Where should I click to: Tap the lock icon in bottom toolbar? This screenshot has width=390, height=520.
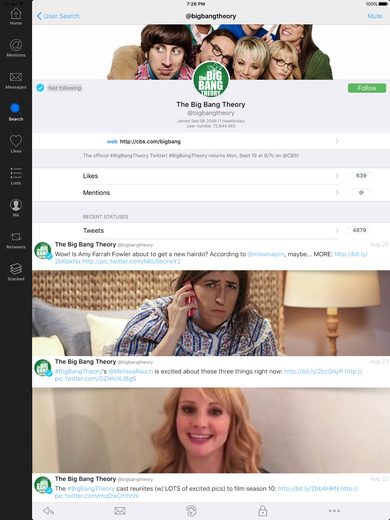pyautogui.click(x=263, y=510)
